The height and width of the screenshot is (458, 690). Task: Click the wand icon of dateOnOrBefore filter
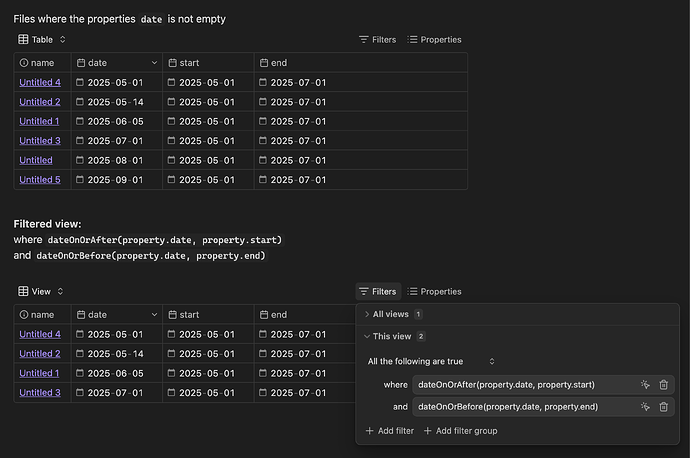[x=645, y=407]
